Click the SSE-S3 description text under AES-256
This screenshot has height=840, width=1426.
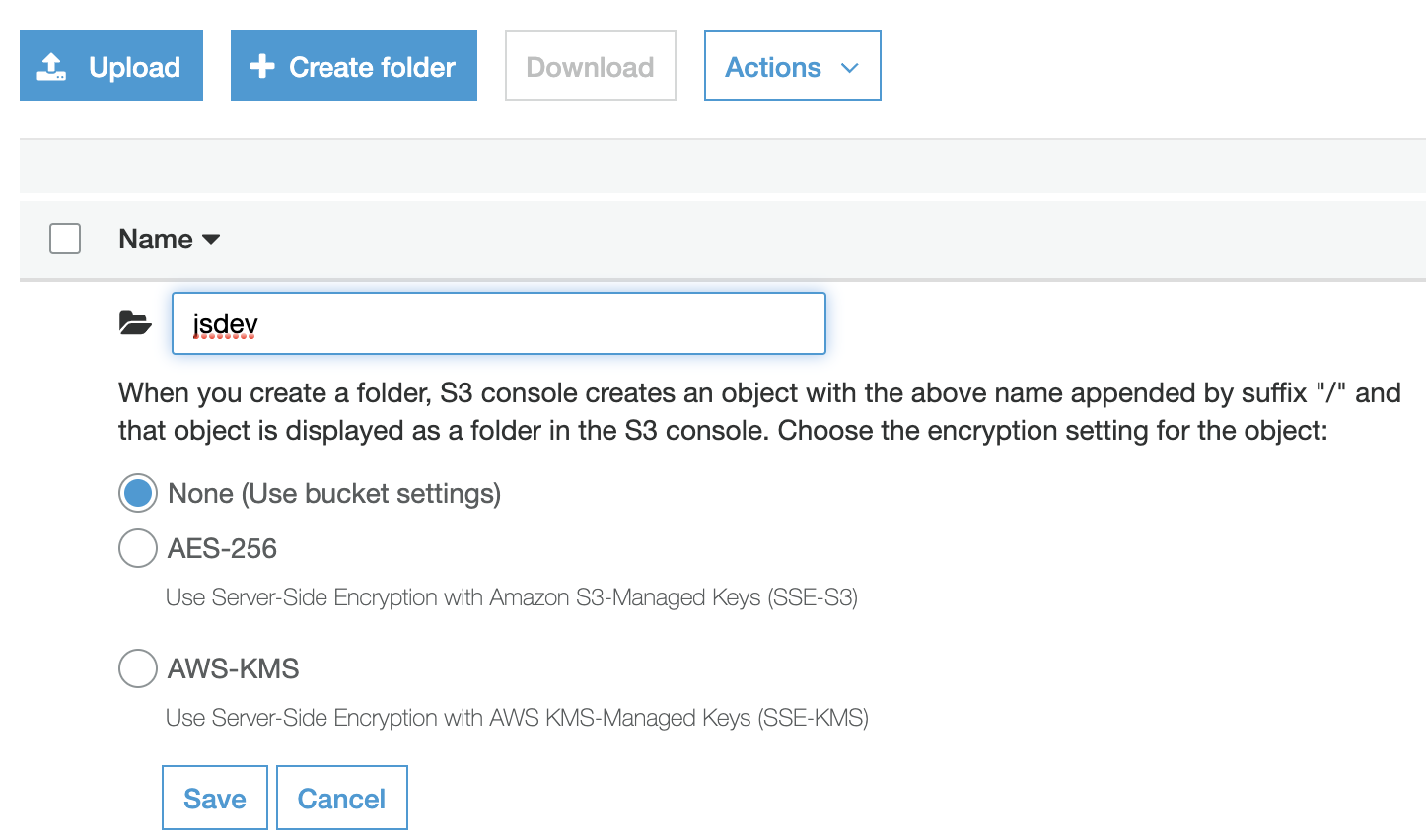click(x=512, y=597)
